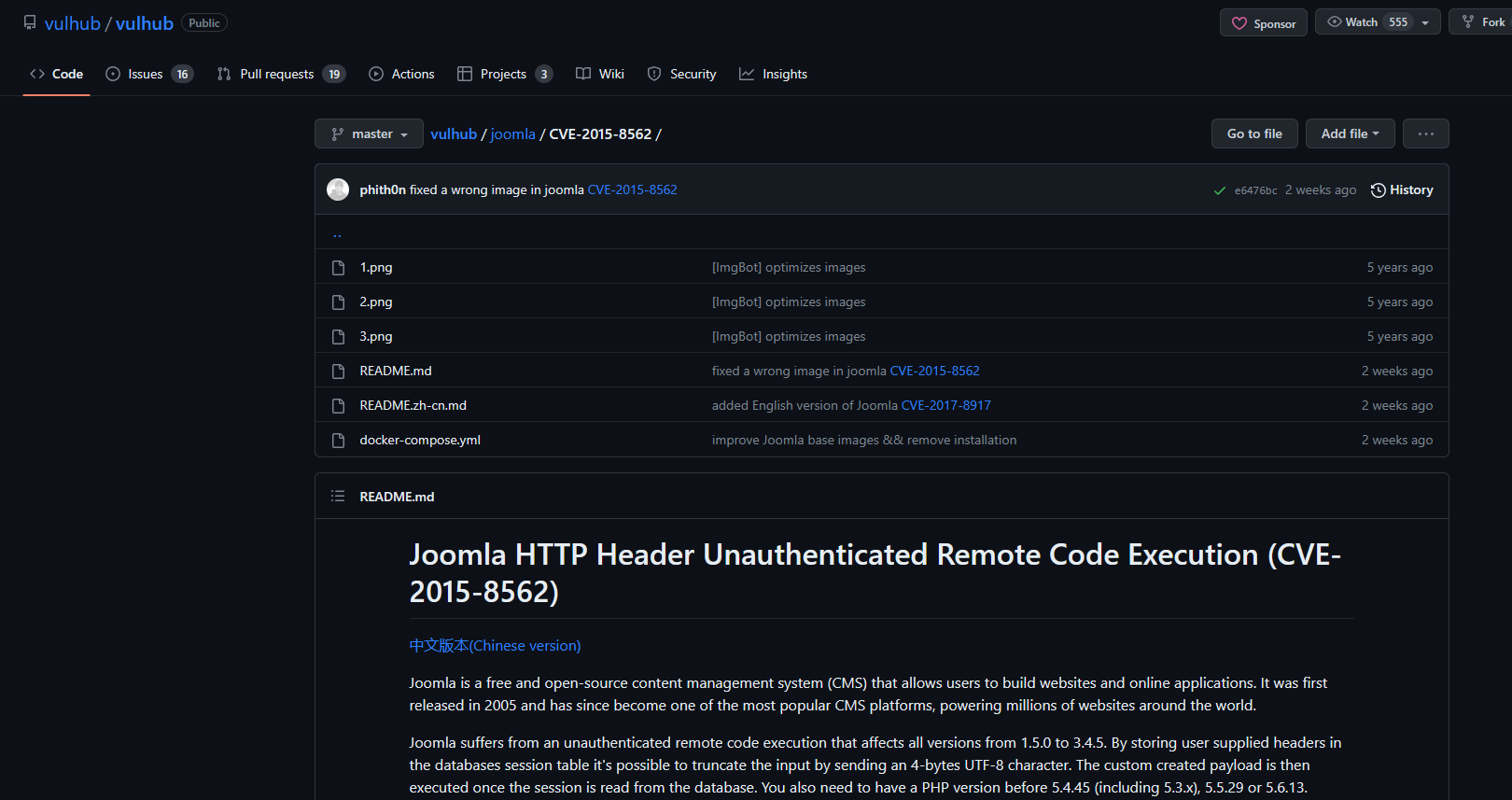Click the repository icon beside vulhub/vulhub

[30, 22]
